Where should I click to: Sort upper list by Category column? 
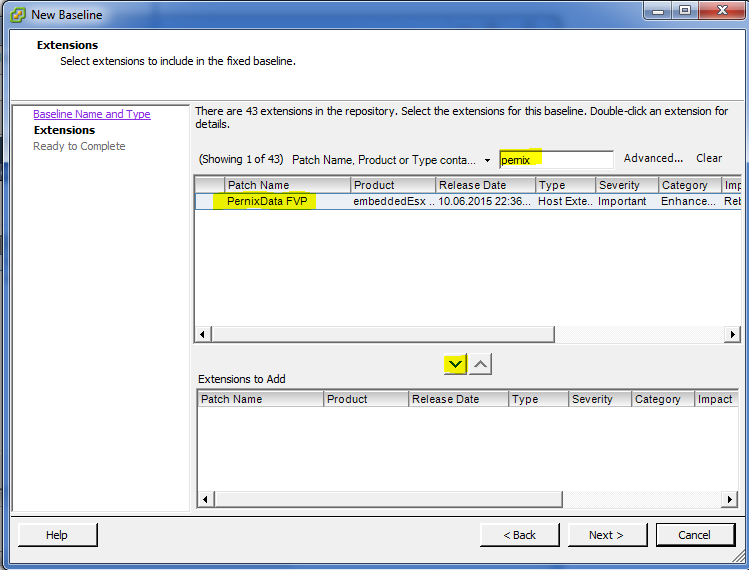tap(690, 185)
